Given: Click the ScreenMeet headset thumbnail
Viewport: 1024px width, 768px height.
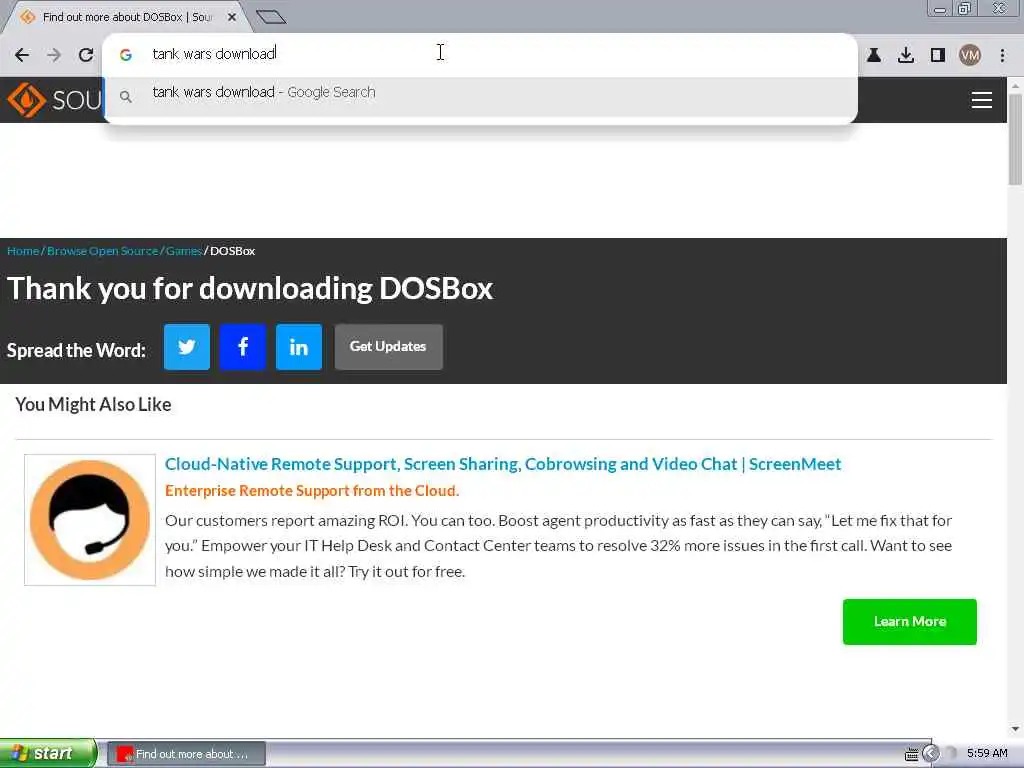Looking at the screenshot, I should pos(90,520).
